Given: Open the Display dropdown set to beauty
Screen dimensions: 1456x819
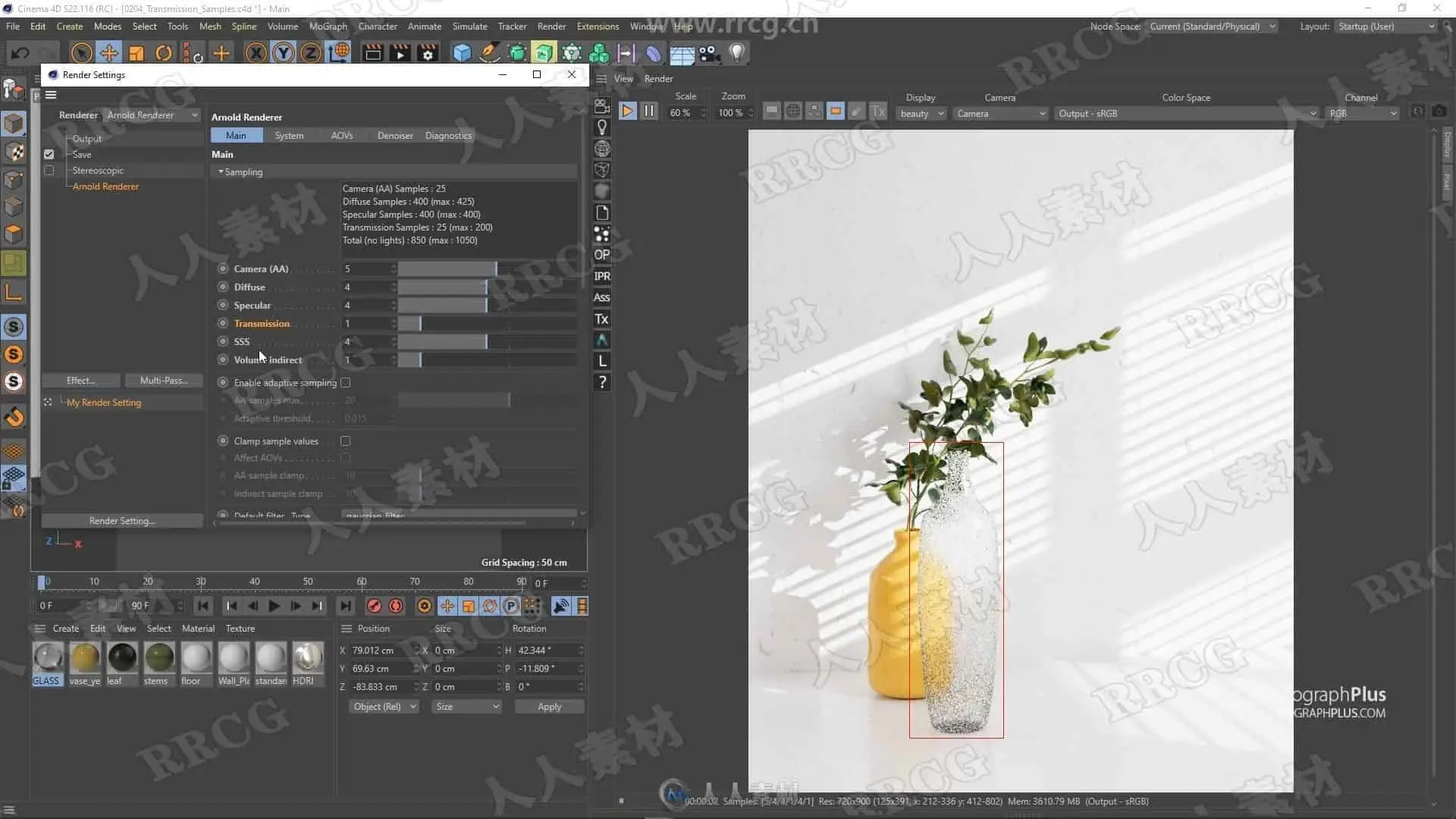Looking at the screenshot, I should [921, 114].
